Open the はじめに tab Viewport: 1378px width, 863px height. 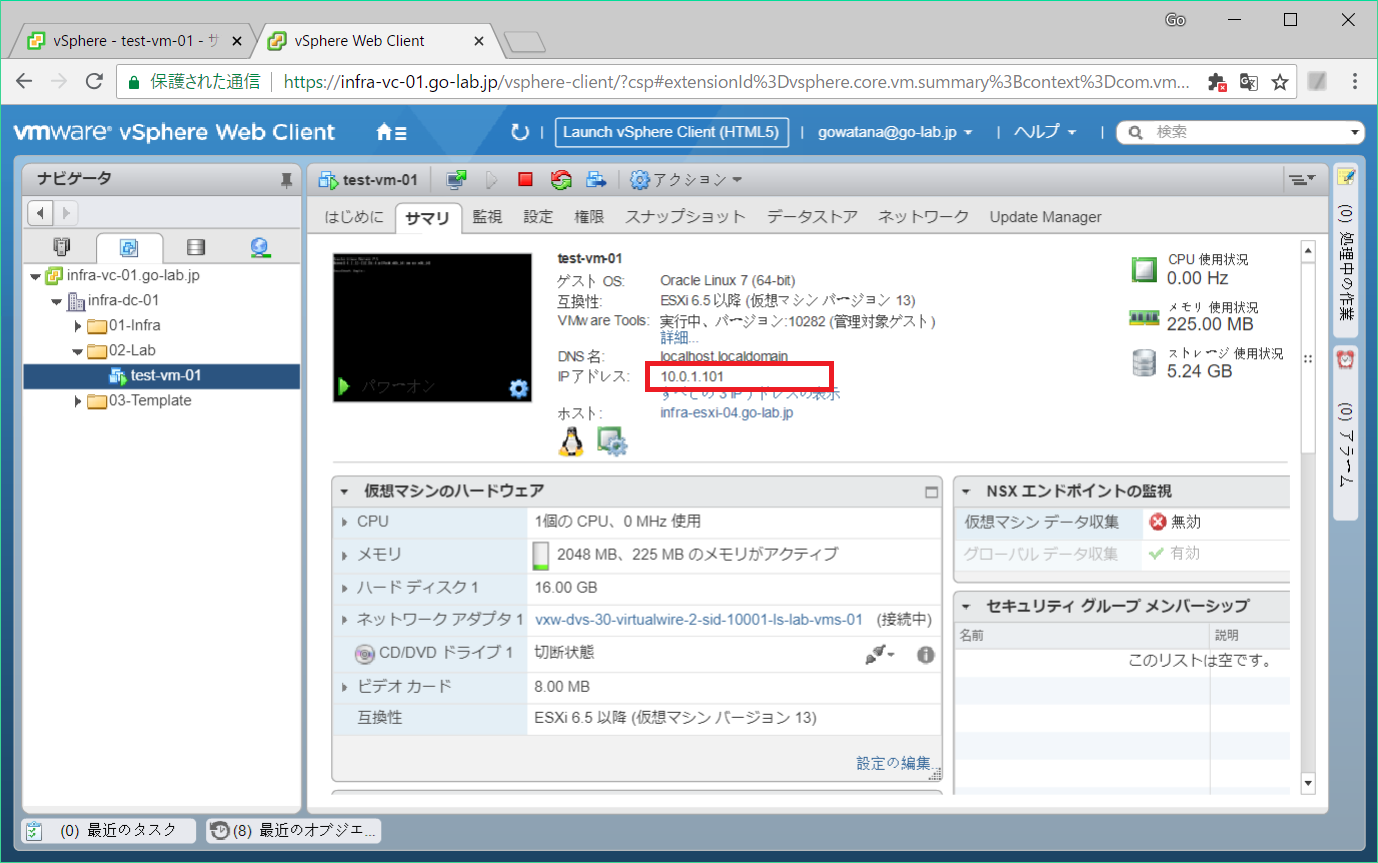point(355,217)
